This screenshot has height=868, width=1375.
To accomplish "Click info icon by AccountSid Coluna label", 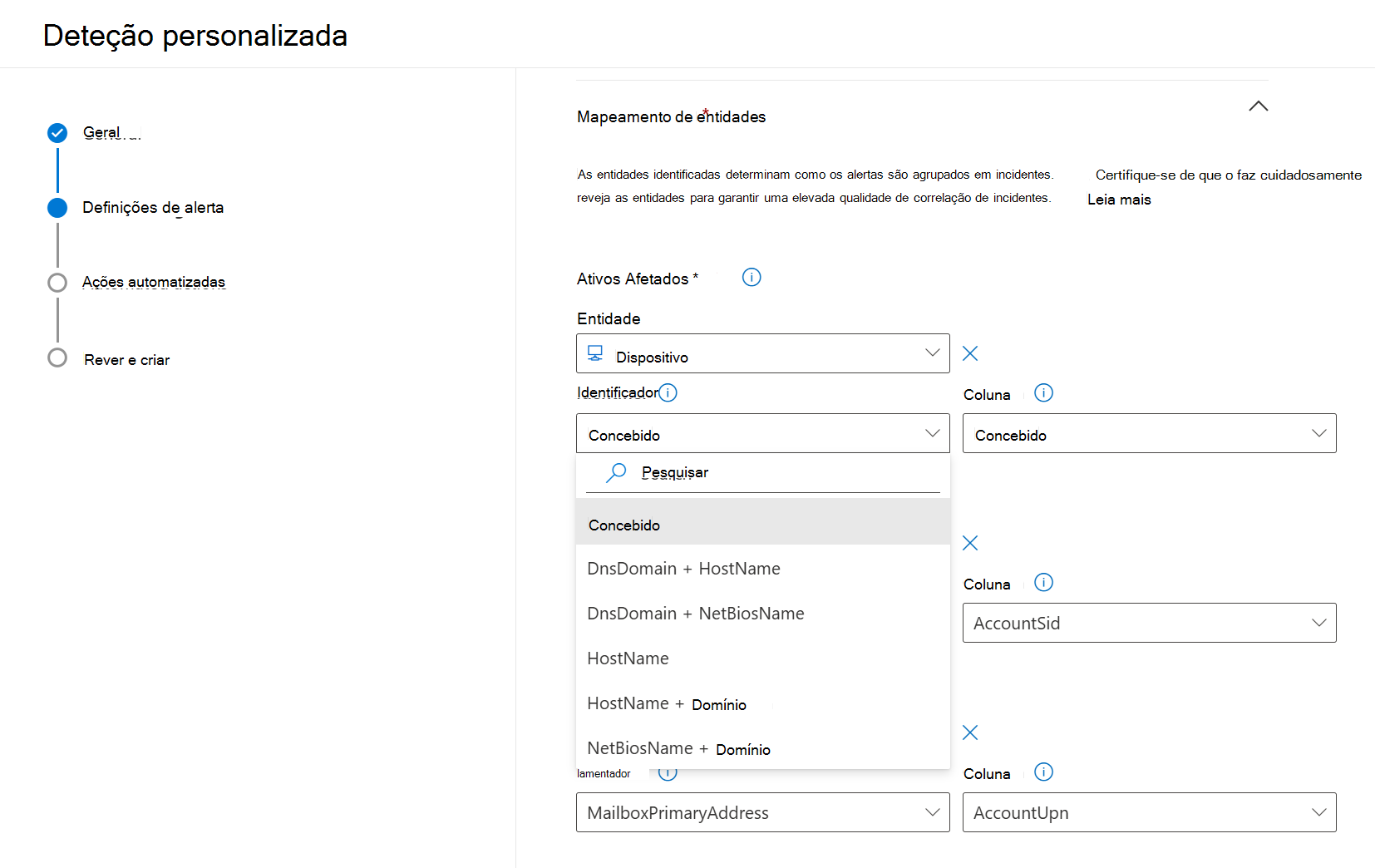I will (x=1043, y=583).
